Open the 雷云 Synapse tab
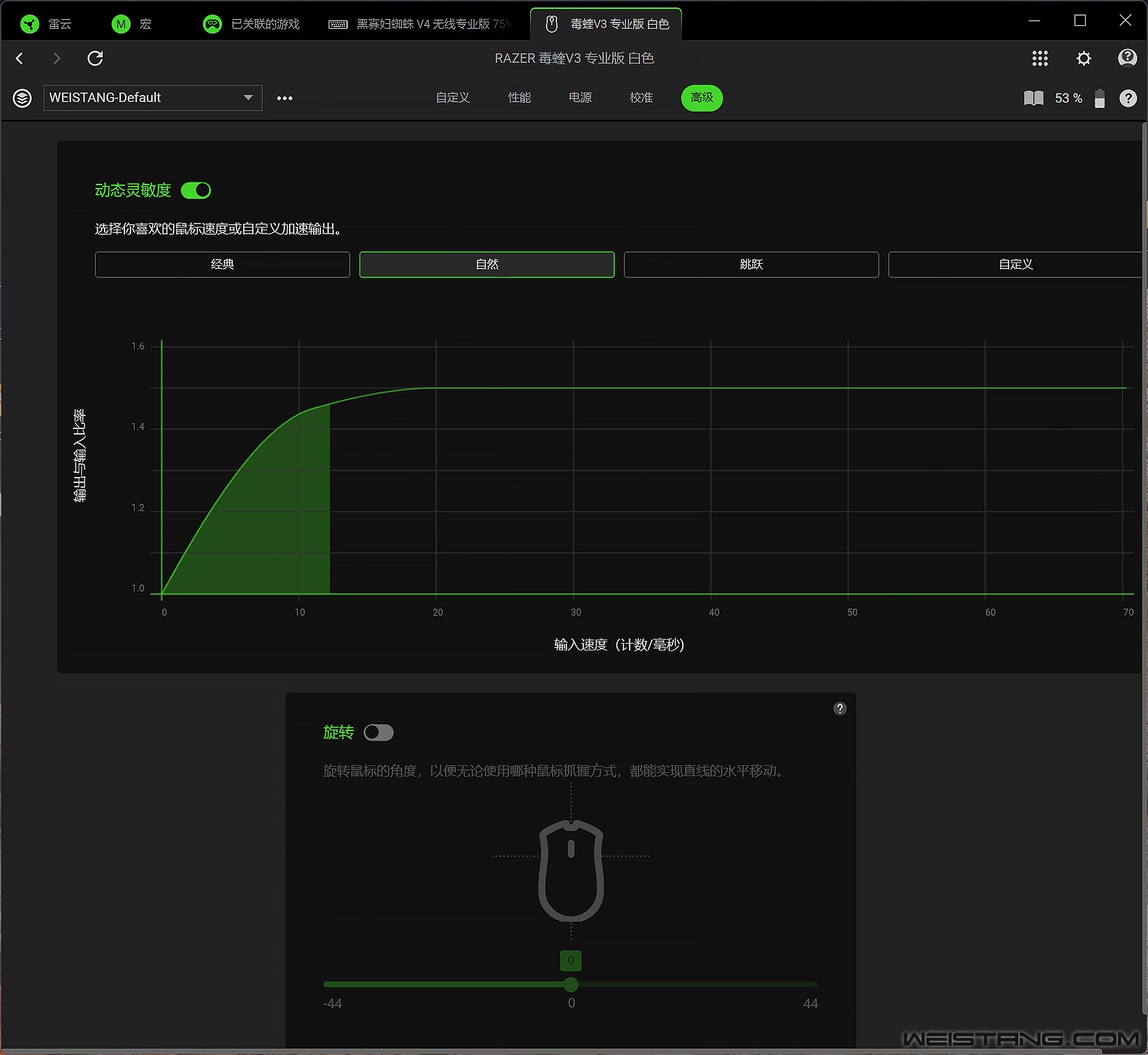1148x1055 pixels. (x=46, y=24)
